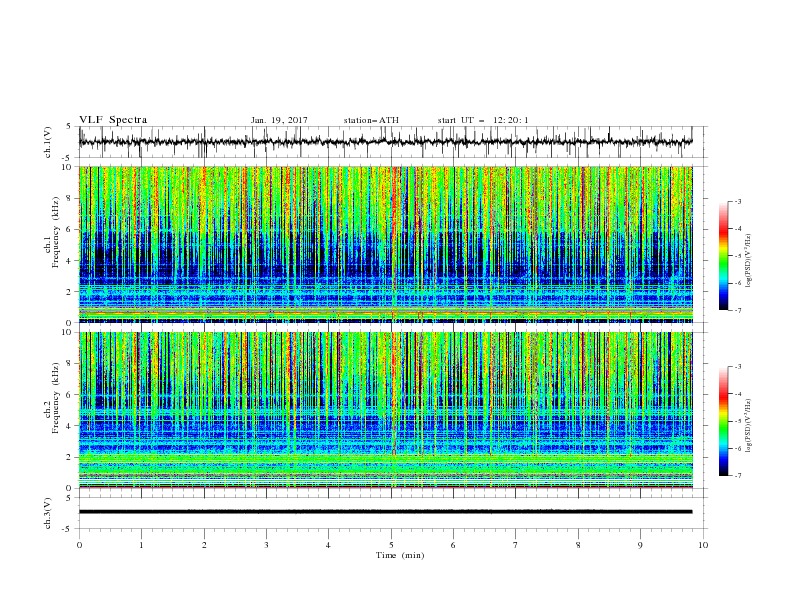Click the 'VLF Spectra' title text

click(113, 120)
